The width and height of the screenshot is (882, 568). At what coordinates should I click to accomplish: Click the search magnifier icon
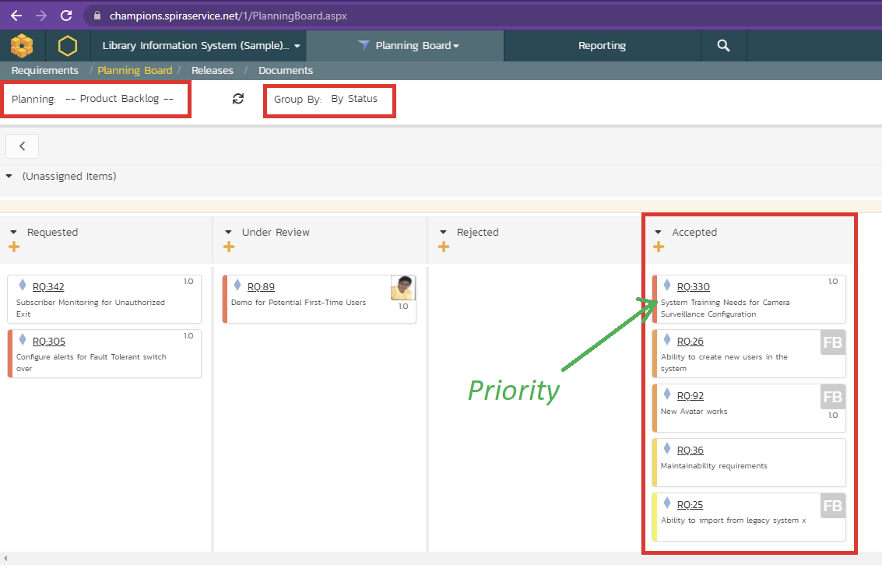click(723, 46)
